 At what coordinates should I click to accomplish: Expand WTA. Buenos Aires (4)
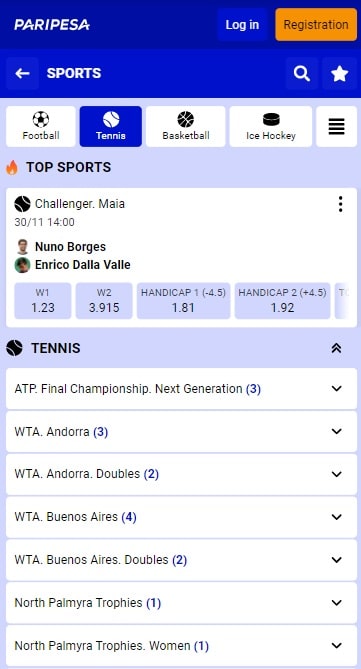pos(181,517)
